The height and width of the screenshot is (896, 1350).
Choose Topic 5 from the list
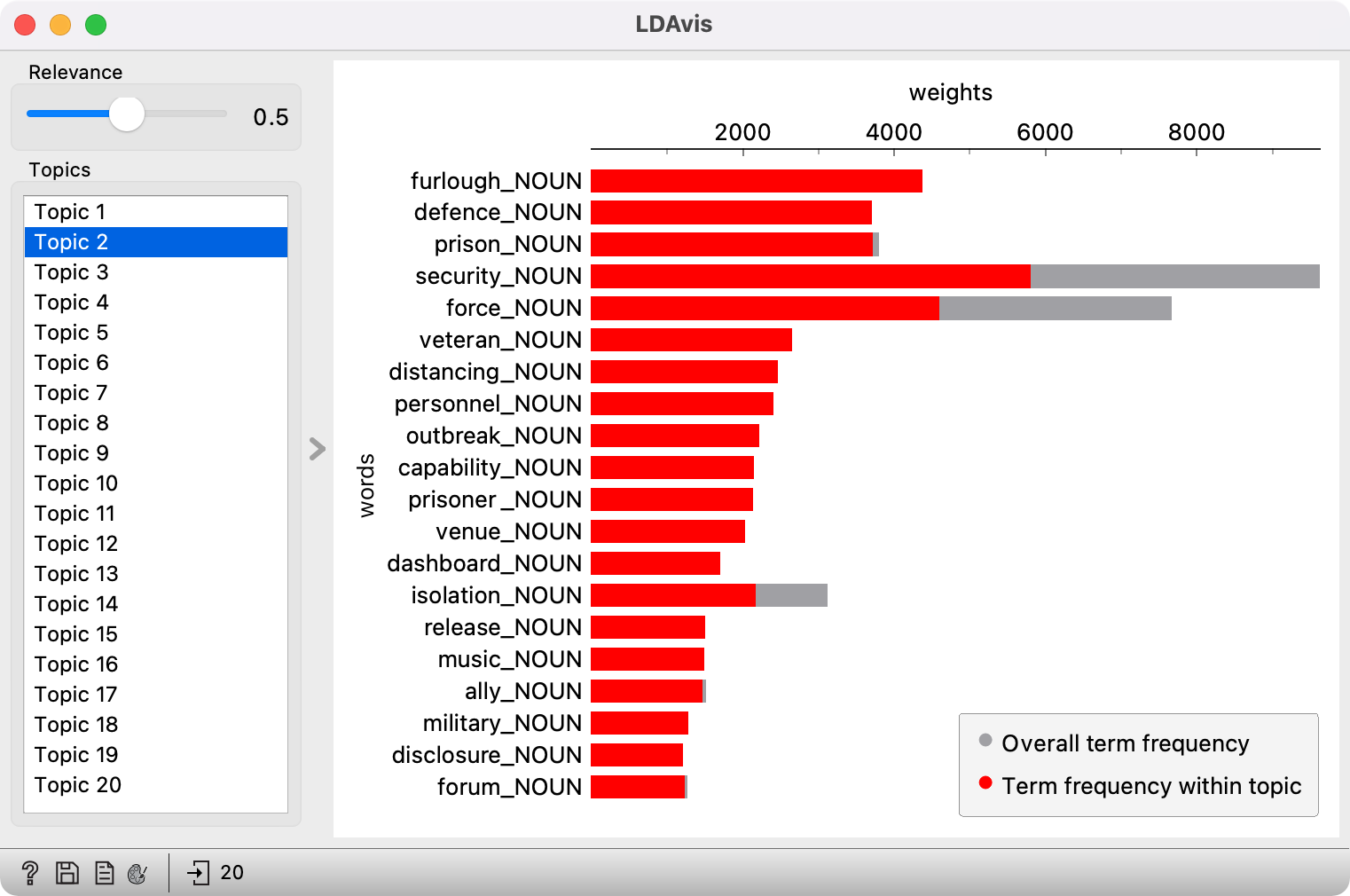[x=71, y=333]
